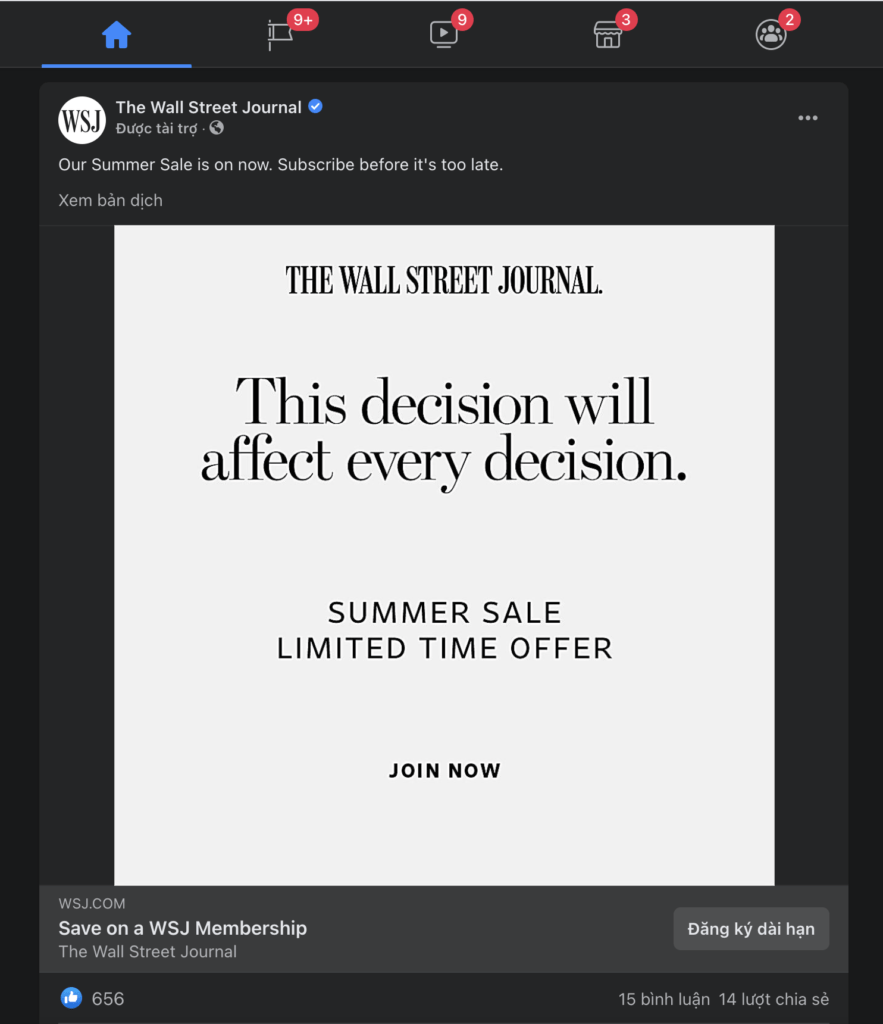Go to the Facebook Home tab
The width and height of the screenshot is (883, 1024).
tap(116, 35)
